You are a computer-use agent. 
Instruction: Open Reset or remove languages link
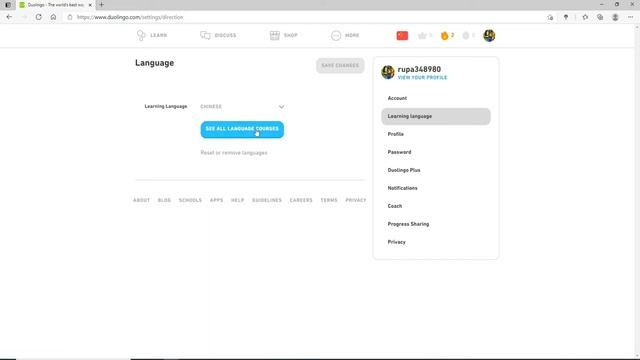(x=234, y=153)
